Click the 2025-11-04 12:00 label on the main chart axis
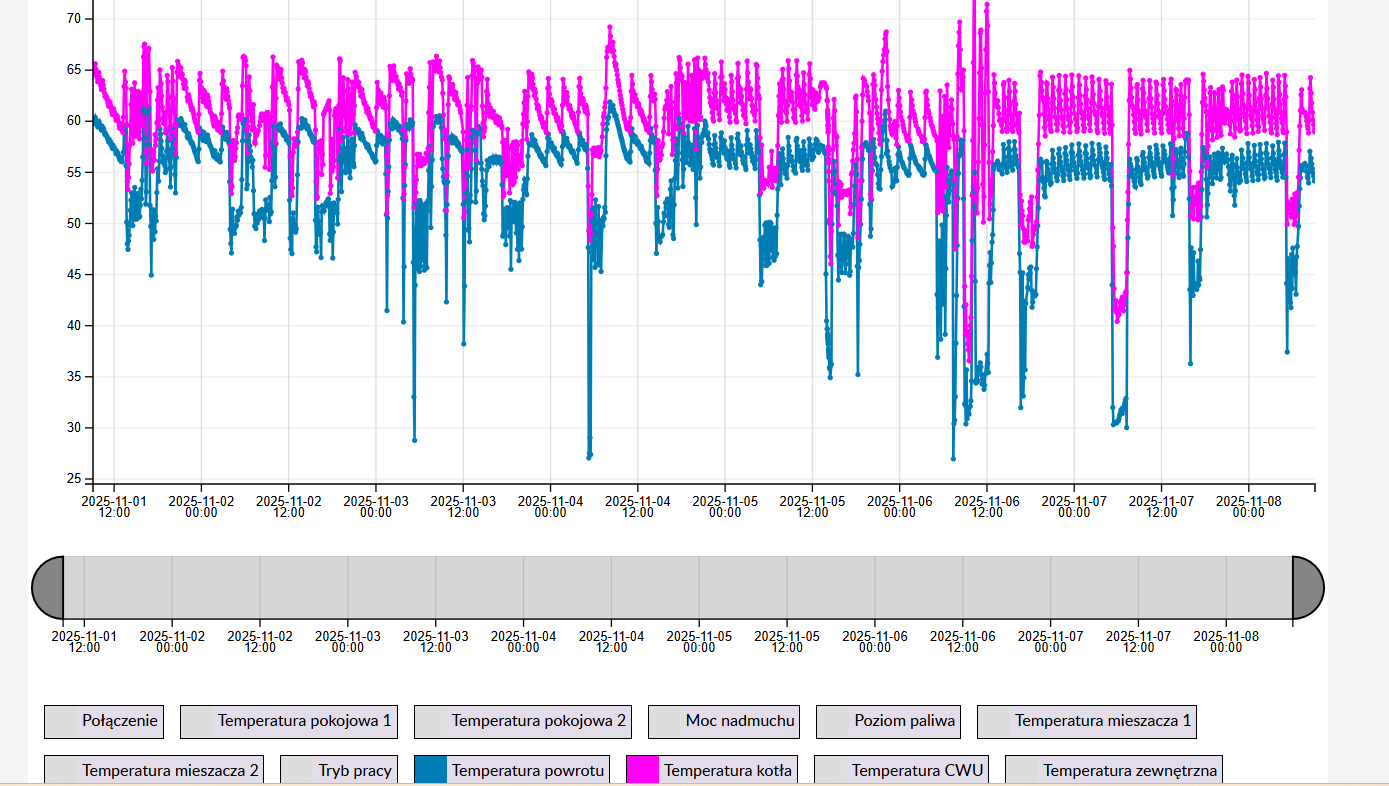 point(637,505)
